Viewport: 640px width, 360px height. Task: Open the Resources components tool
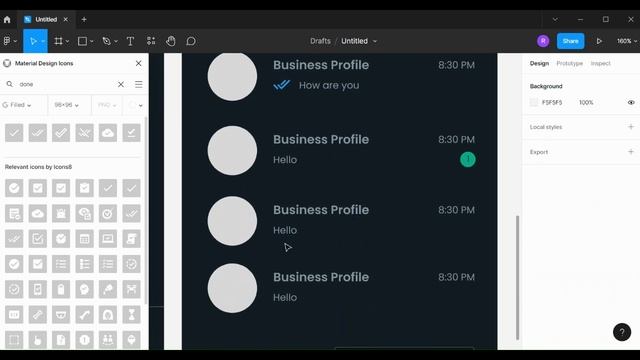pos(151,41)
